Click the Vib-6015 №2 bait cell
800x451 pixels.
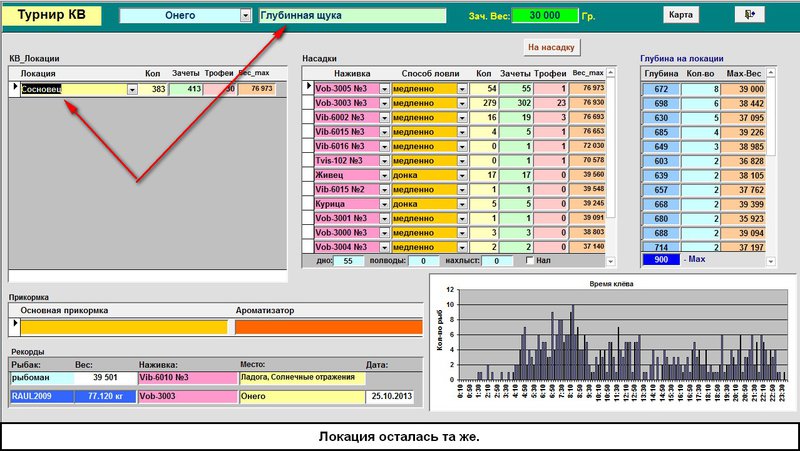(x=347, y=189)
